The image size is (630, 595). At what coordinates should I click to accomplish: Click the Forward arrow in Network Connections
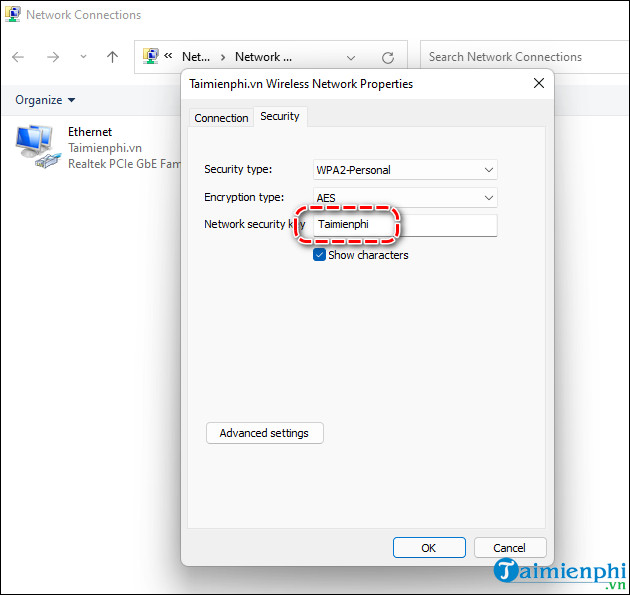tap(53, 57)
